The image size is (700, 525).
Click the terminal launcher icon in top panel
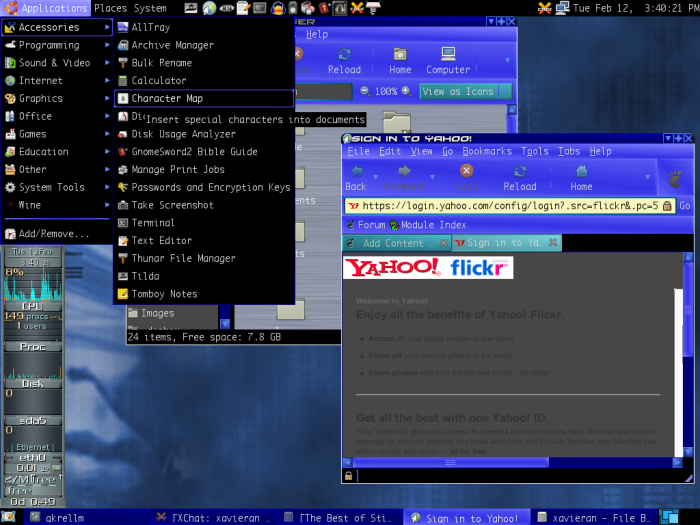260,8
